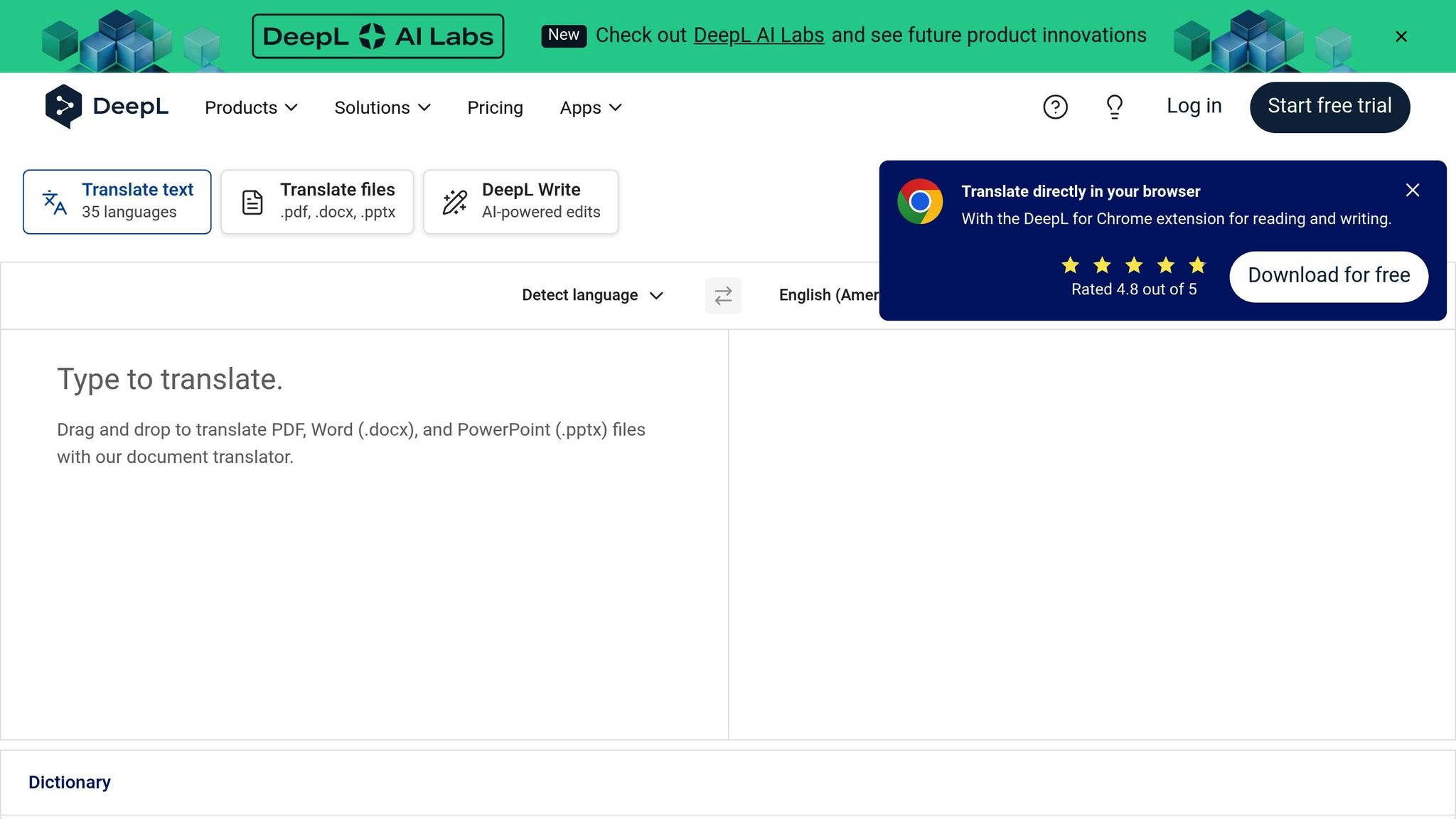Click the translation output panel
1456x819 pixels.
click(x=1092, y=534)
